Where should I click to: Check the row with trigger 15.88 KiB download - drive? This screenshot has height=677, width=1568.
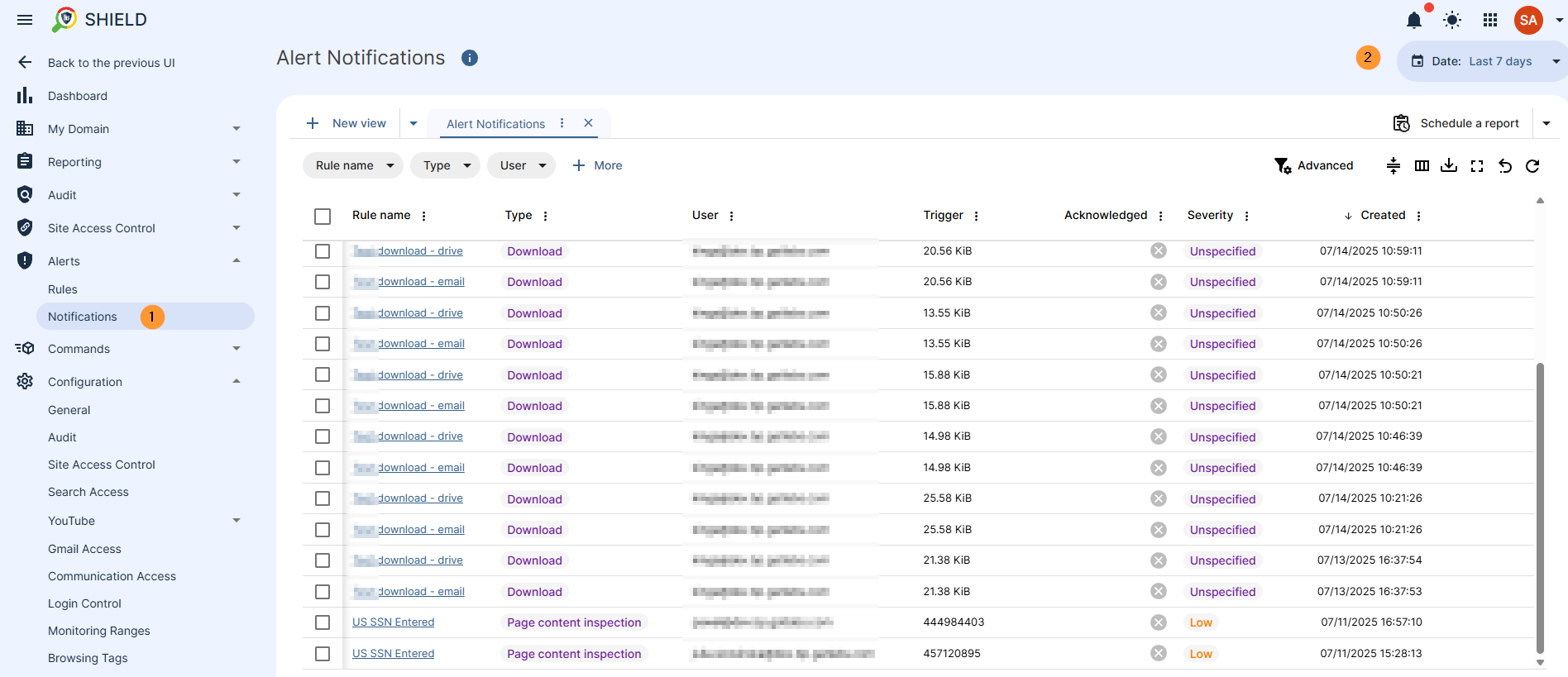click(x=323, y=375)
